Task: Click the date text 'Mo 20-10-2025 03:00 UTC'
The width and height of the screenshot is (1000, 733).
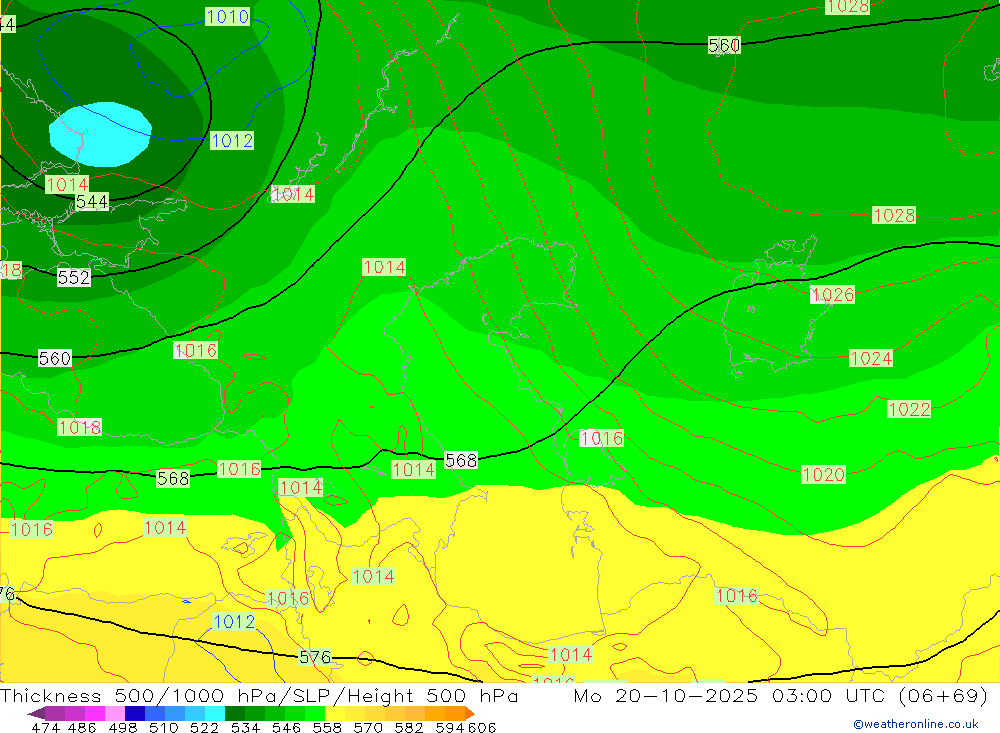Action: coord(732,695)
